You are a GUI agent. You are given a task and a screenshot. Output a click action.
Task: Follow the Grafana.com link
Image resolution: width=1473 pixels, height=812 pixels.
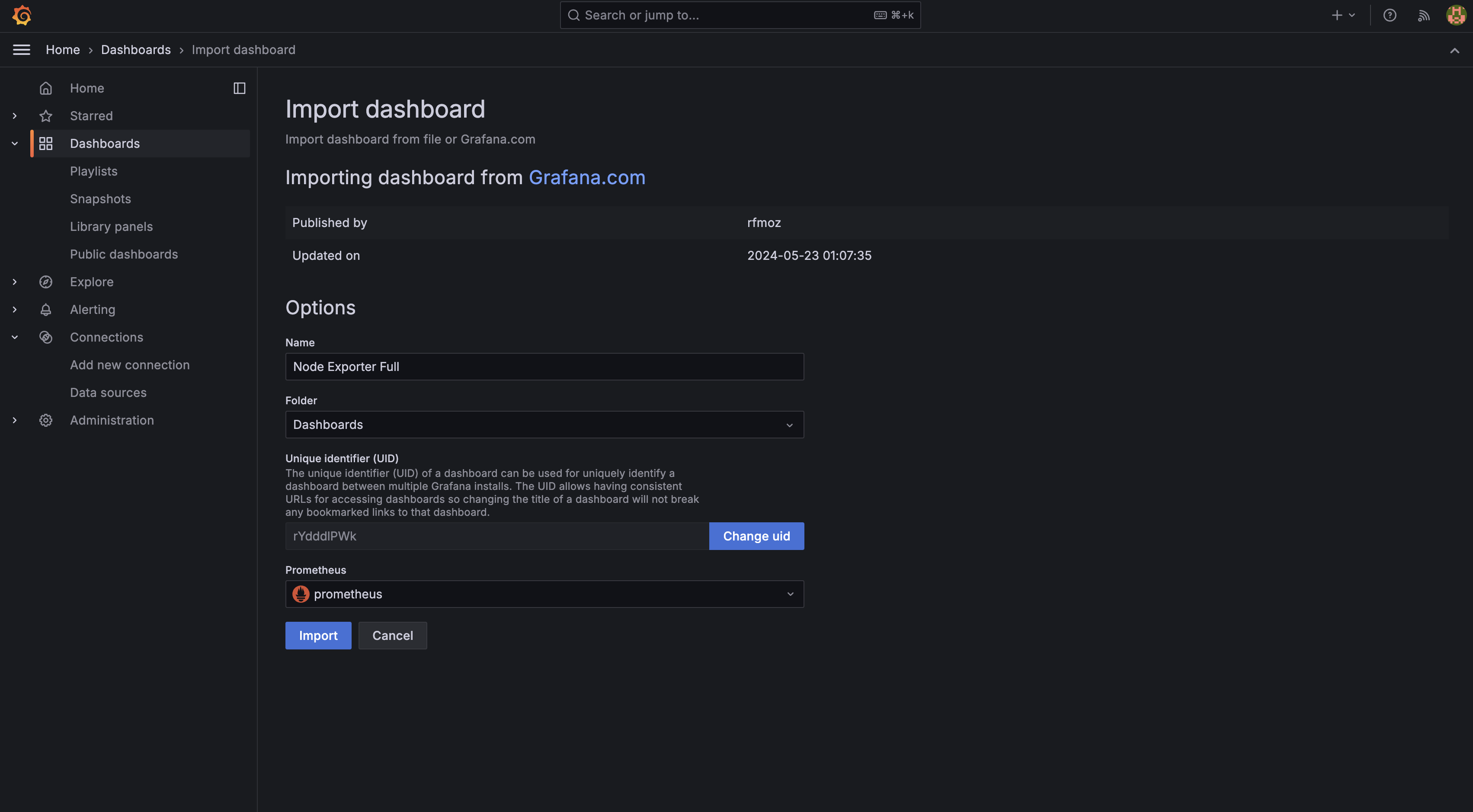click(587, 178)
